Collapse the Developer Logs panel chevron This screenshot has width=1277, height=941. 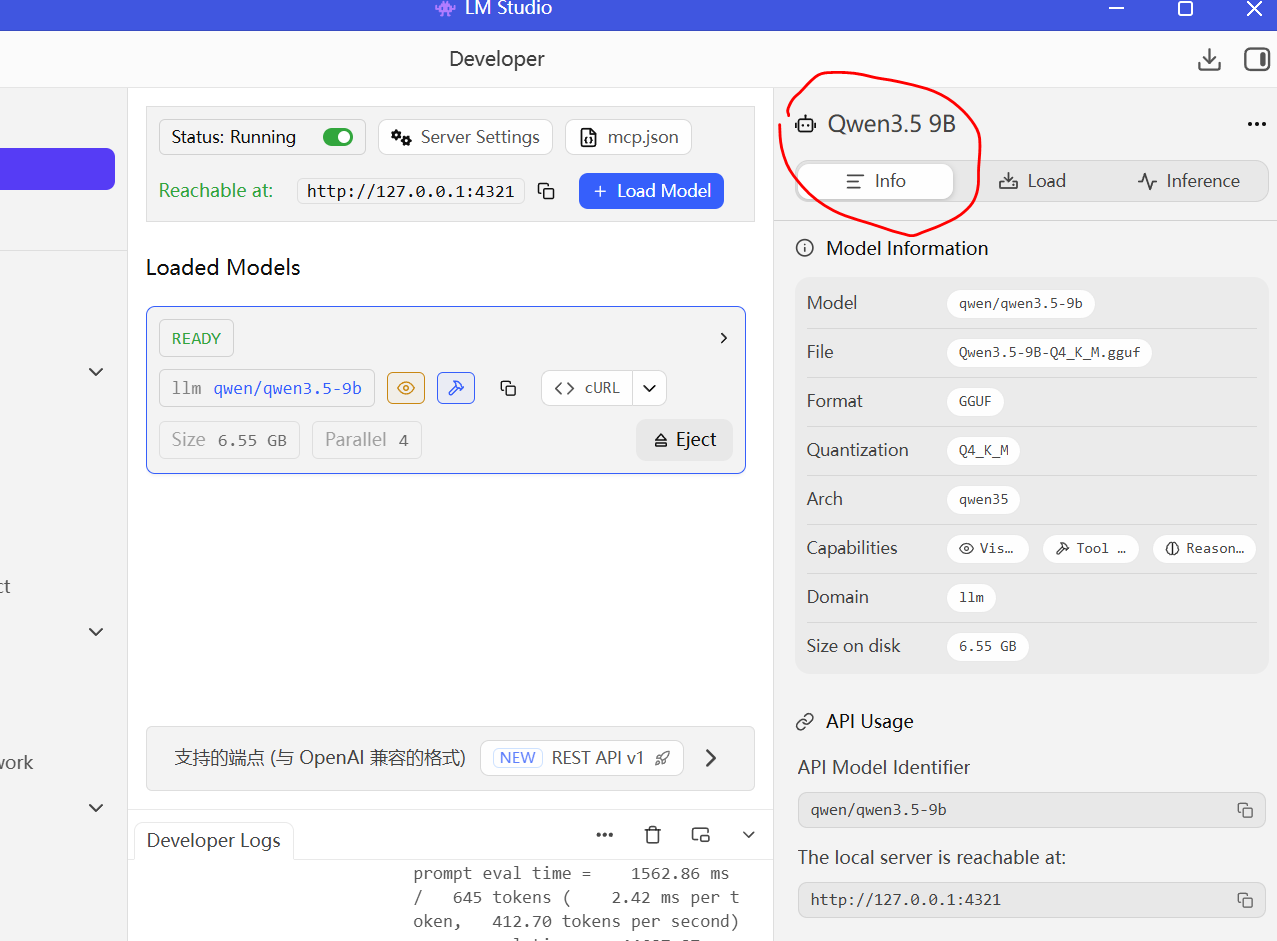click(x=749, y=835)
